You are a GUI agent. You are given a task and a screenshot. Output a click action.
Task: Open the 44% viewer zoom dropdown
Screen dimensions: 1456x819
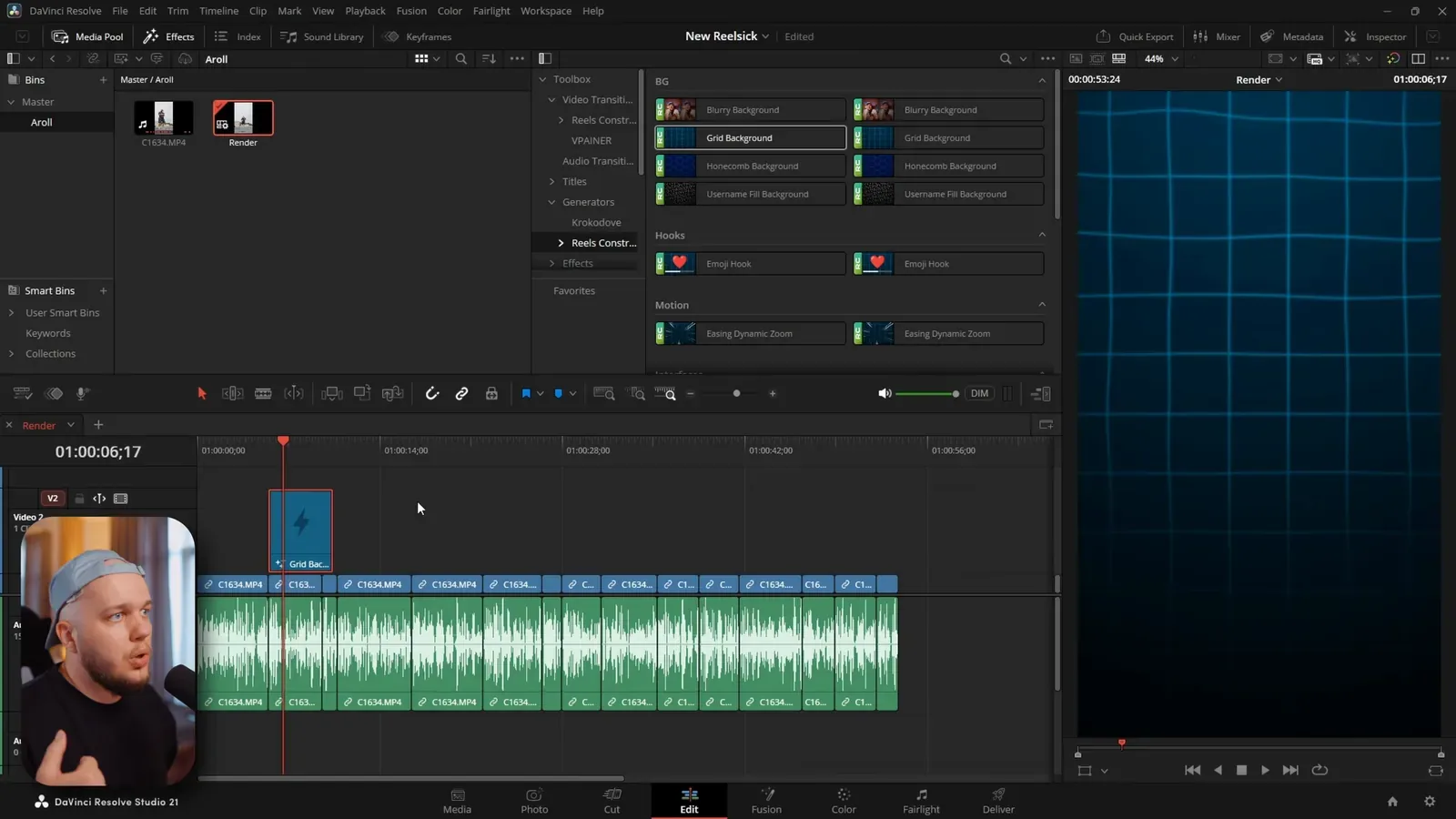pyautogui.click(x=1161, y=58)
